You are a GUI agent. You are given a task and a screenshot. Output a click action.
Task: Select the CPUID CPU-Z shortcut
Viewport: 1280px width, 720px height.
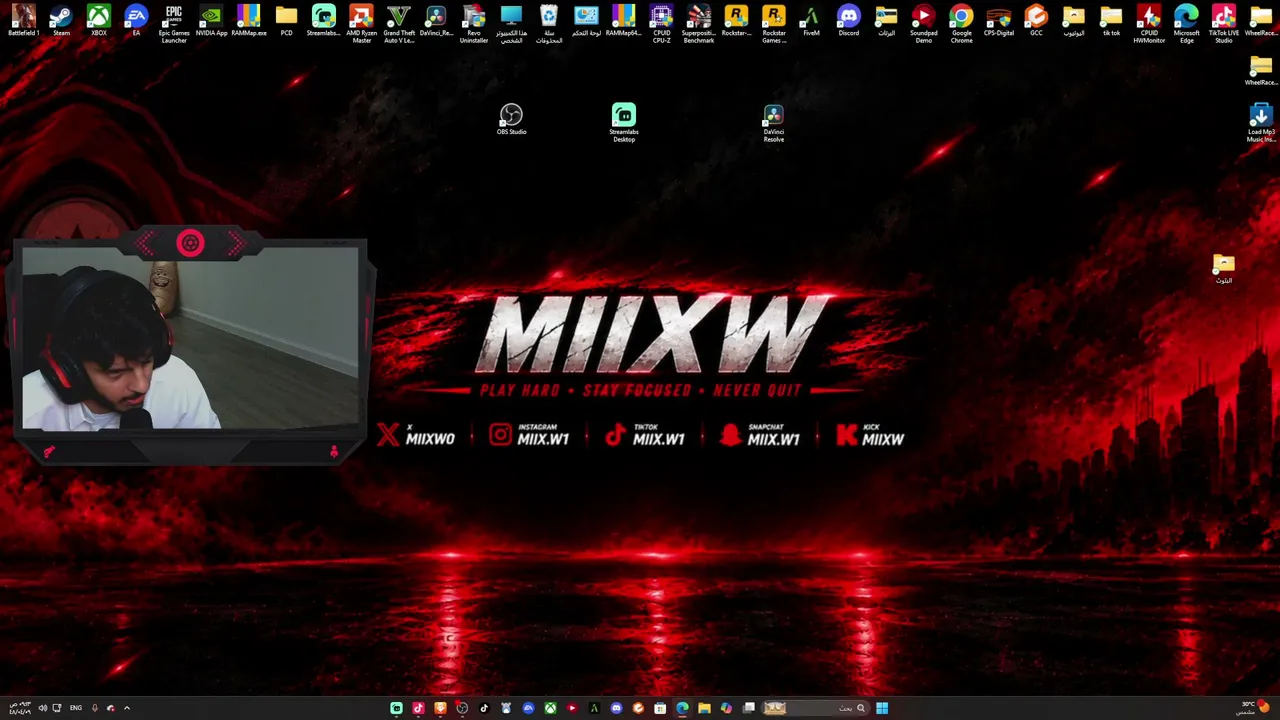click(x=661, y=24)
